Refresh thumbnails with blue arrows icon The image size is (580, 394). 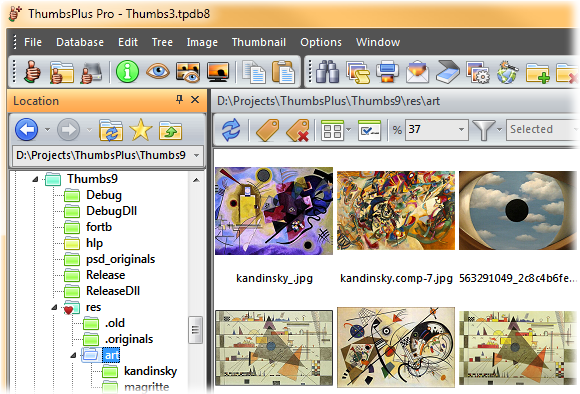[231, 130]
